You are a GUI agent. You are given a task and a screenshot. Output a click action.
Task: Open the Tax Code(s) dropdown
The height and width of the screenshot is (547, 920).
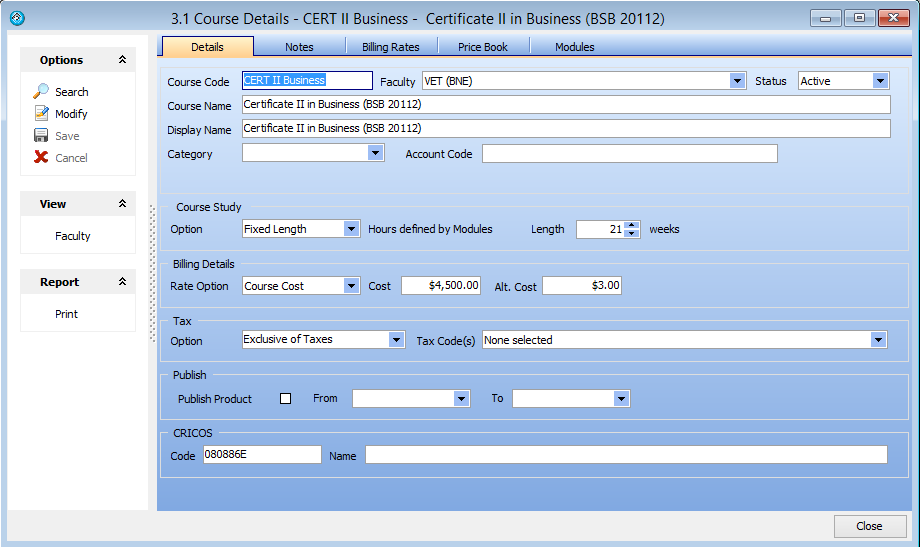point(878,340)
